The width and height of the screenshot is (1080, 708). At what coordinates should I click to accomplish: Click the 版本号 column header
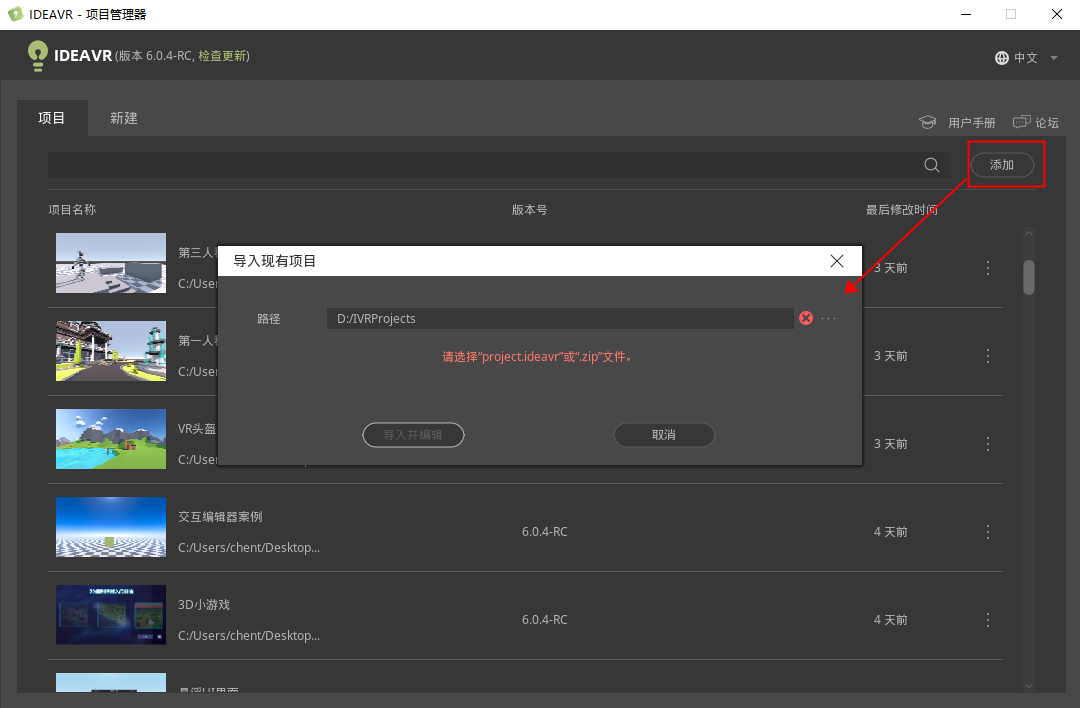click(530, 209)
